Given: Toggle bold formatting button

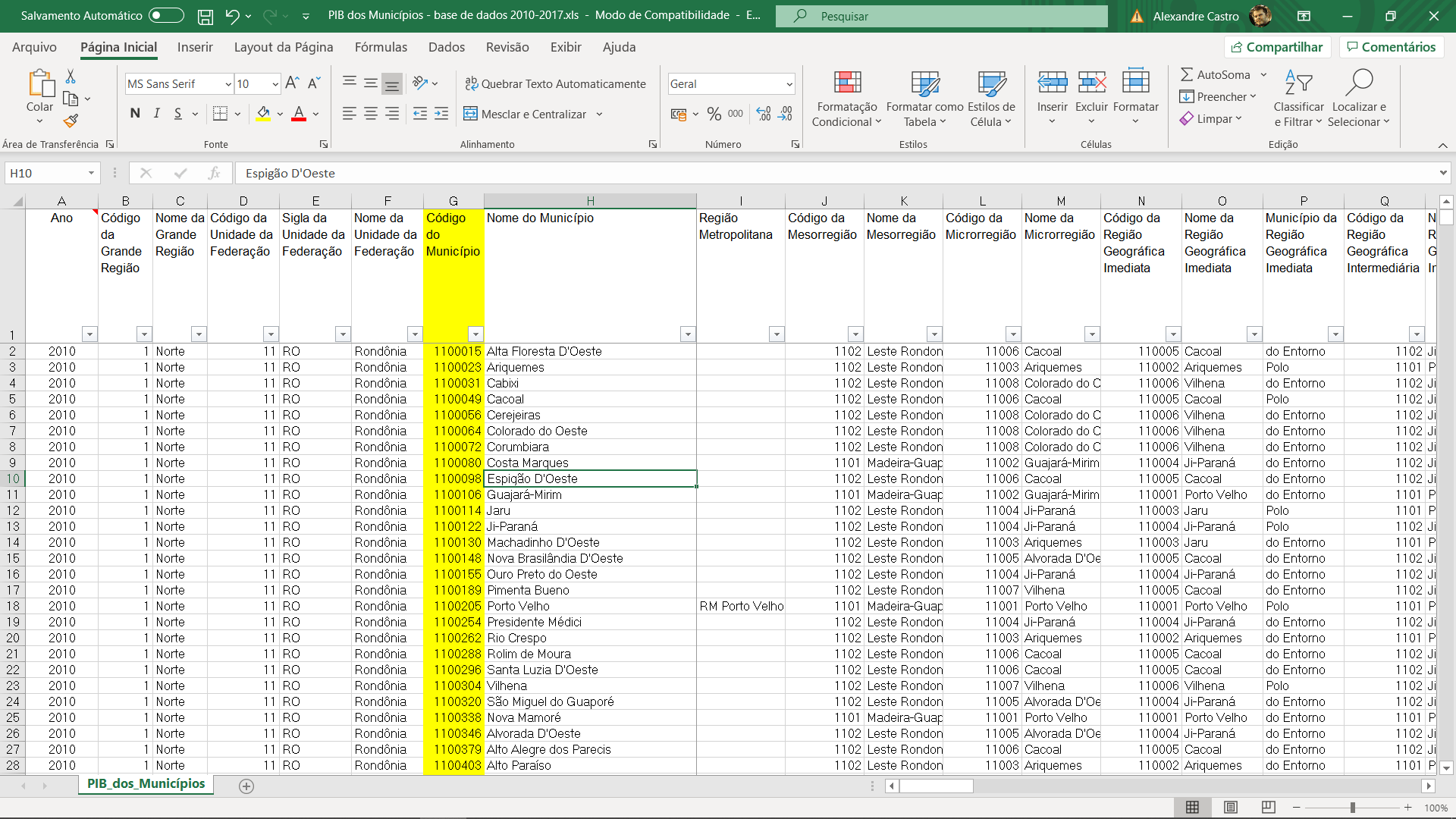Looking at the screenshot, I should coord(135,114).
